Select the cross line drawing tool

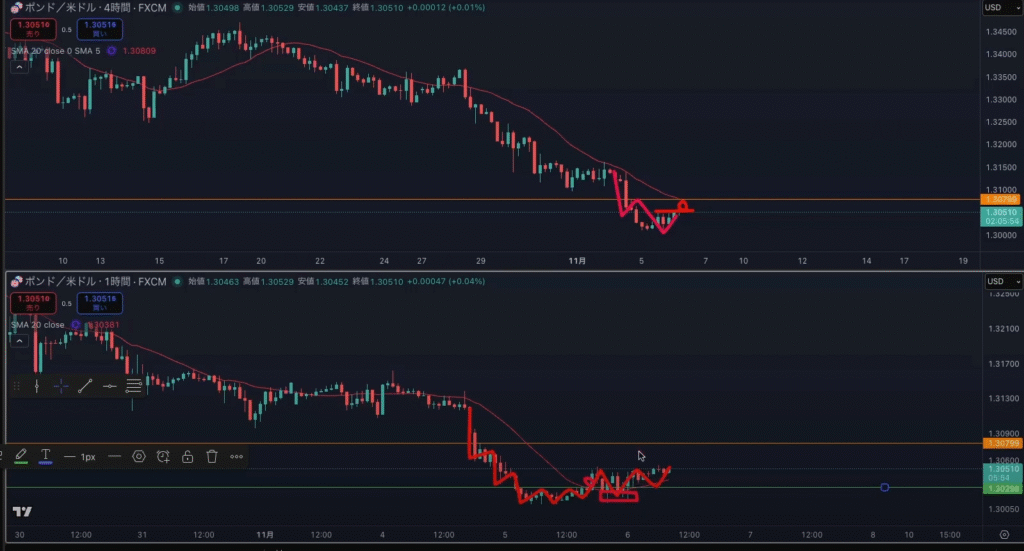[x=61, y=386]
